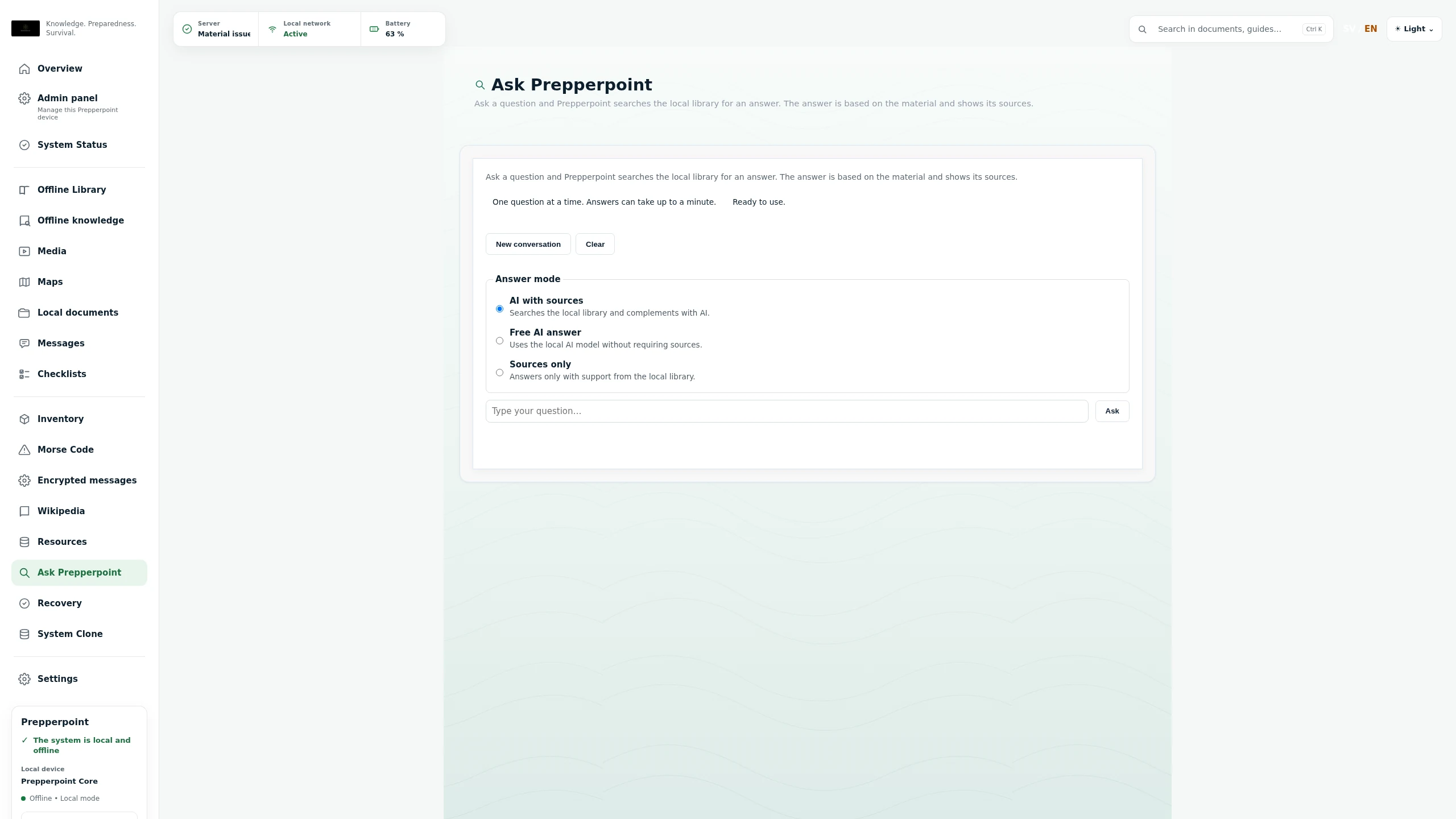
Task: Click the 'Prepperpoint Core' device name
Action: click(59, 781)
